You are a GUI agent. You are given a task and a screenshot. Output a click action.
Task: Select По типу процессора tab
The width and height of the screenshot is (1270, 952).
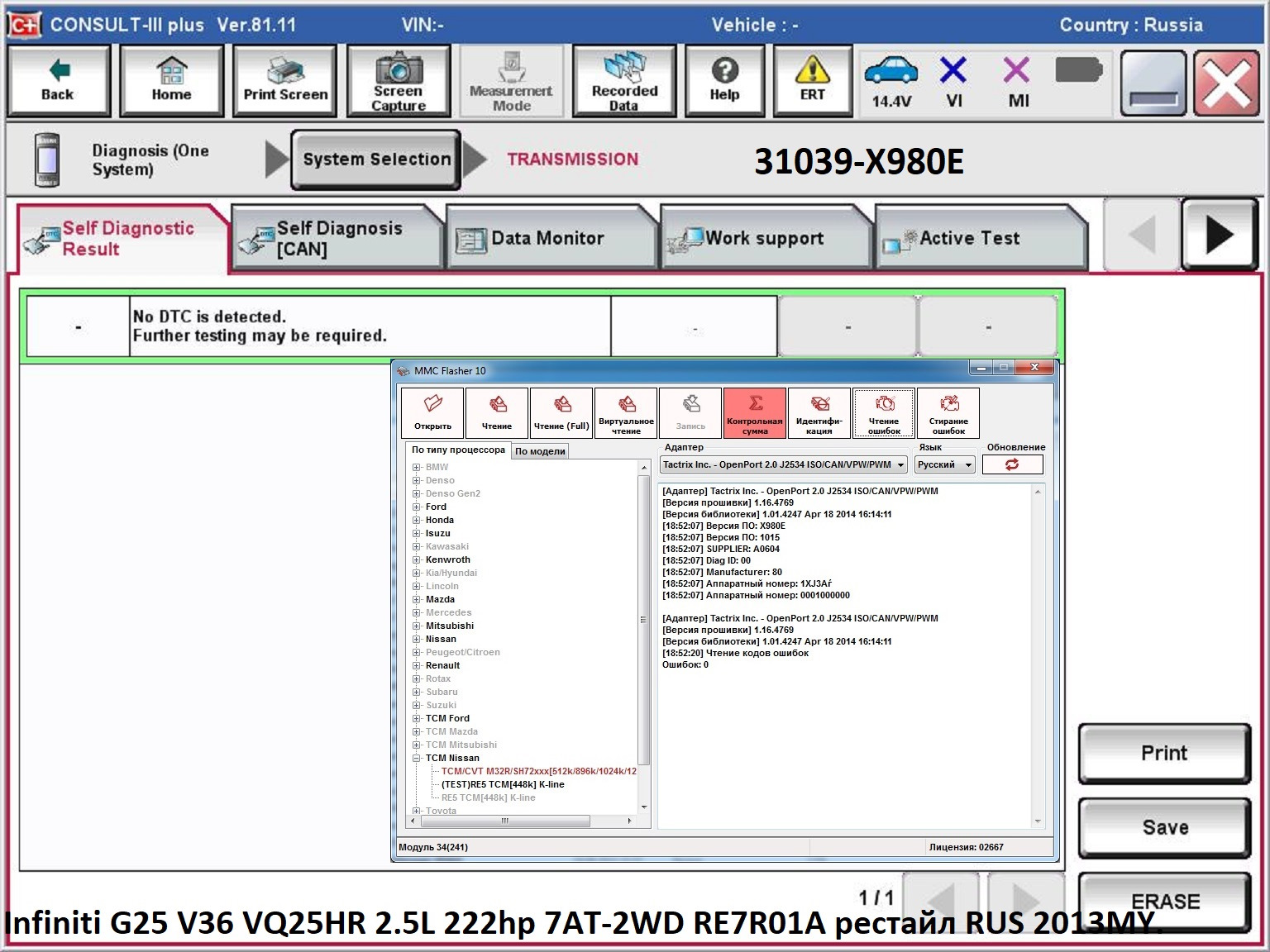click(458, 450)
